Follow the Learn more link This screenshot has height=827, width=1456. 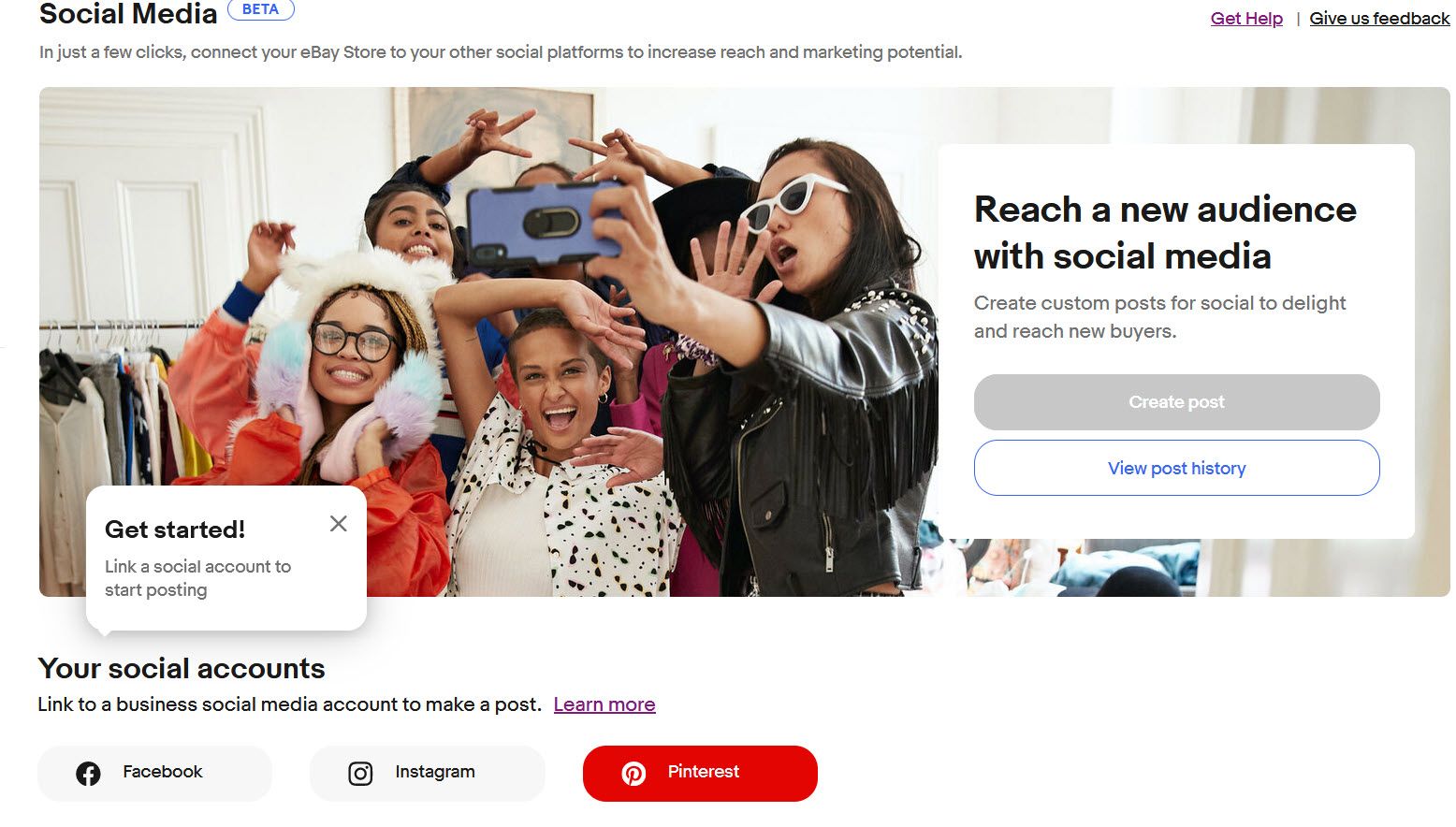[x=604, y=704]
